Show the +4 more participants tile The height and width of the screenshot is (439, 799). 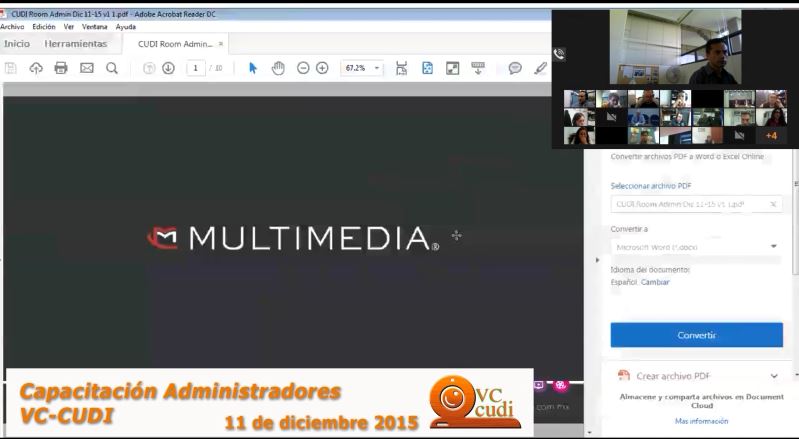point(771,135)
